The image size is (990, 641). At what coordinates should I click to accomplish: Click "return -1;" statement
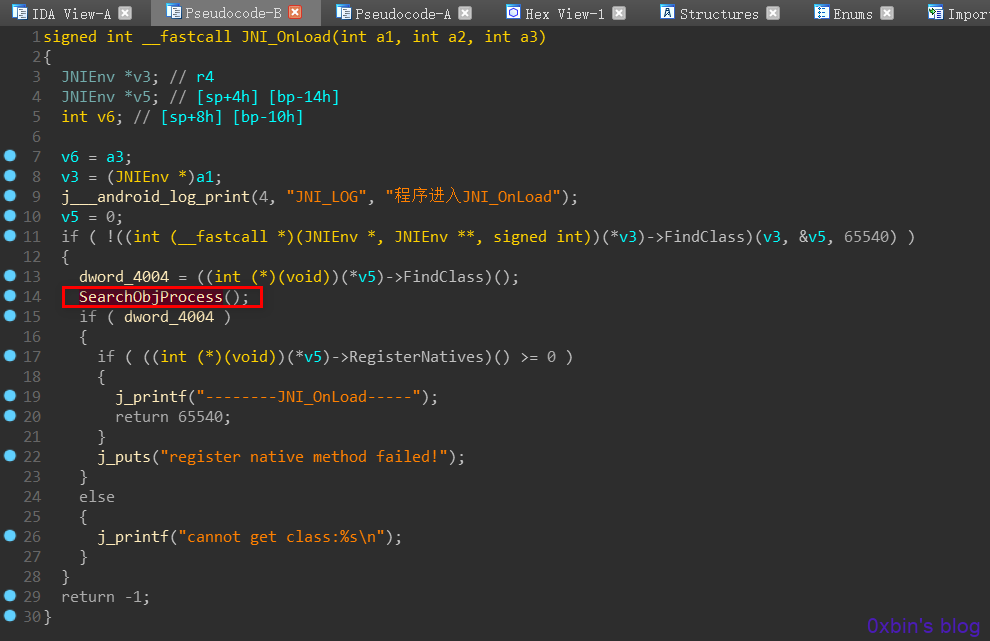(105, 597)
